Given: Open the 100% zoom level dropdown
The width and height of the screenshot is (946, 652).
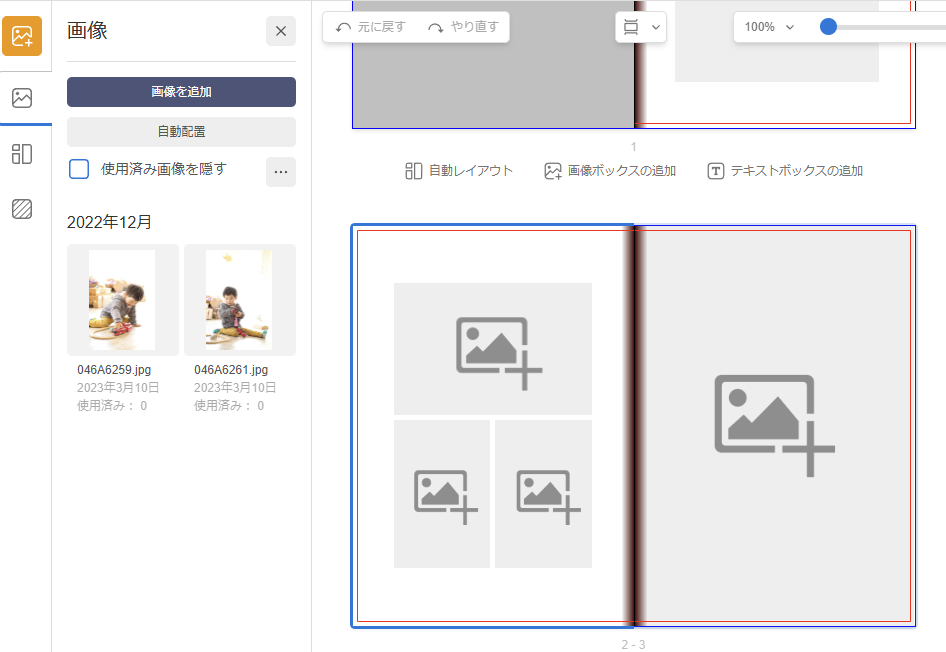Looking at the screenshot, I should pyautogui.click(x=769, y=27).
